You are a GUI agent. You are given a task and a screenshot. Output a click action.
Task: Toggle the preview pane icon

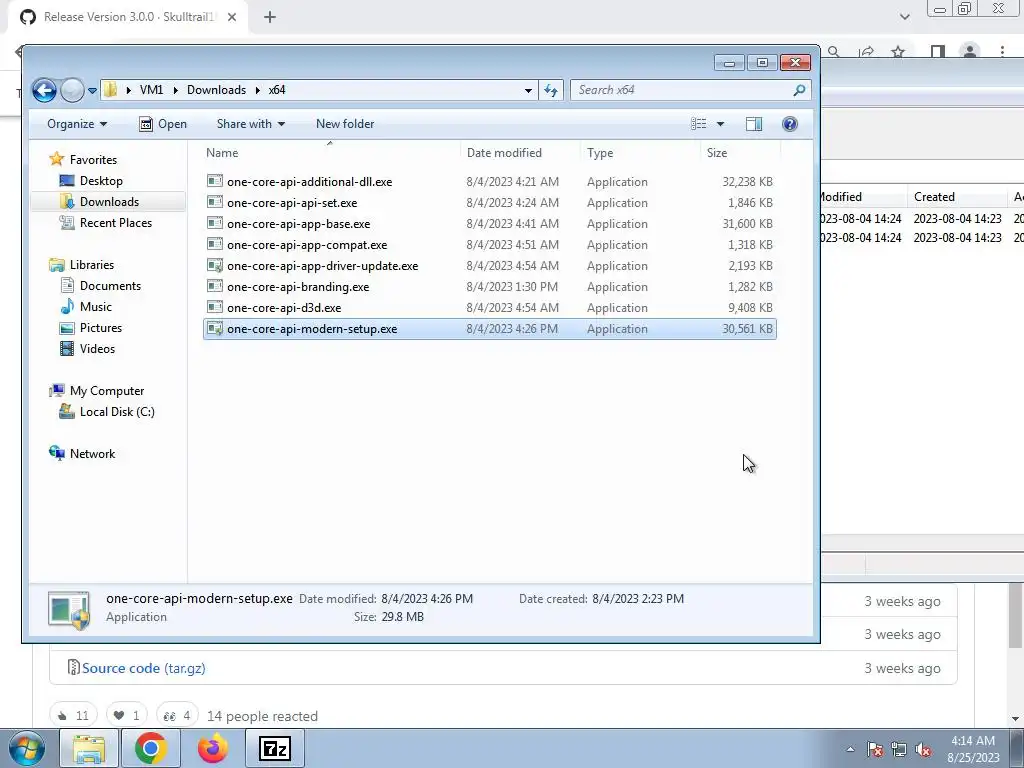[754, 124]
